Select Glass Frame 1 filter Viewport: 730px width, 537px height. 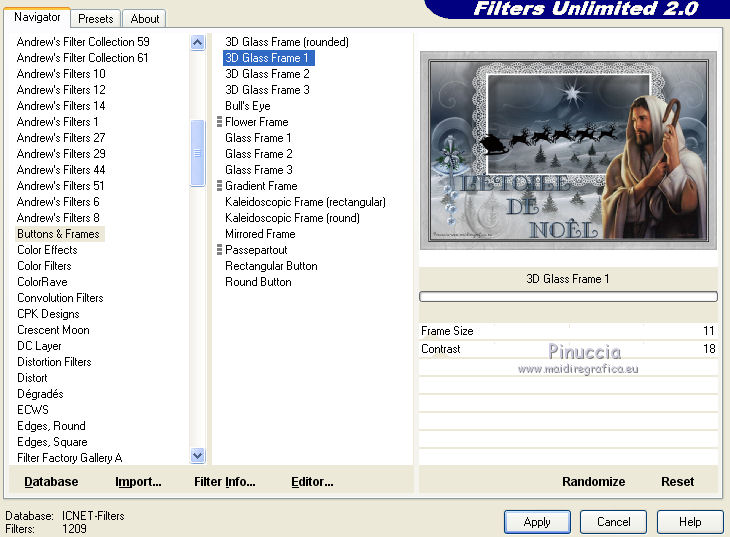coord(258,138)
